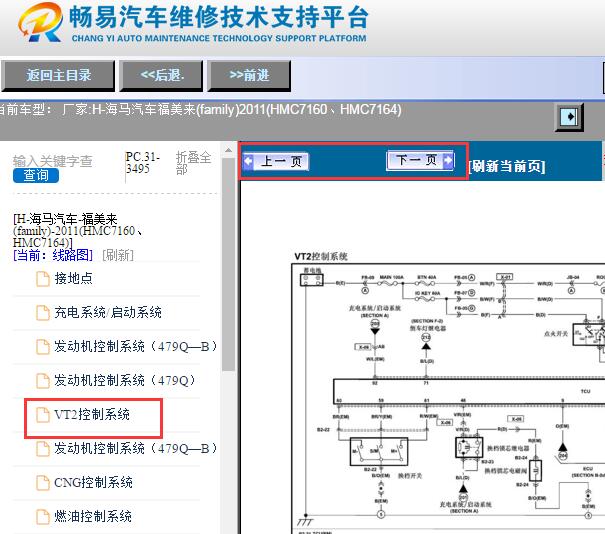The height and width of the screenshot is (534, 605).
Task: Click sidebar scrollbar up arrow
Action: [x=228, y=150]
